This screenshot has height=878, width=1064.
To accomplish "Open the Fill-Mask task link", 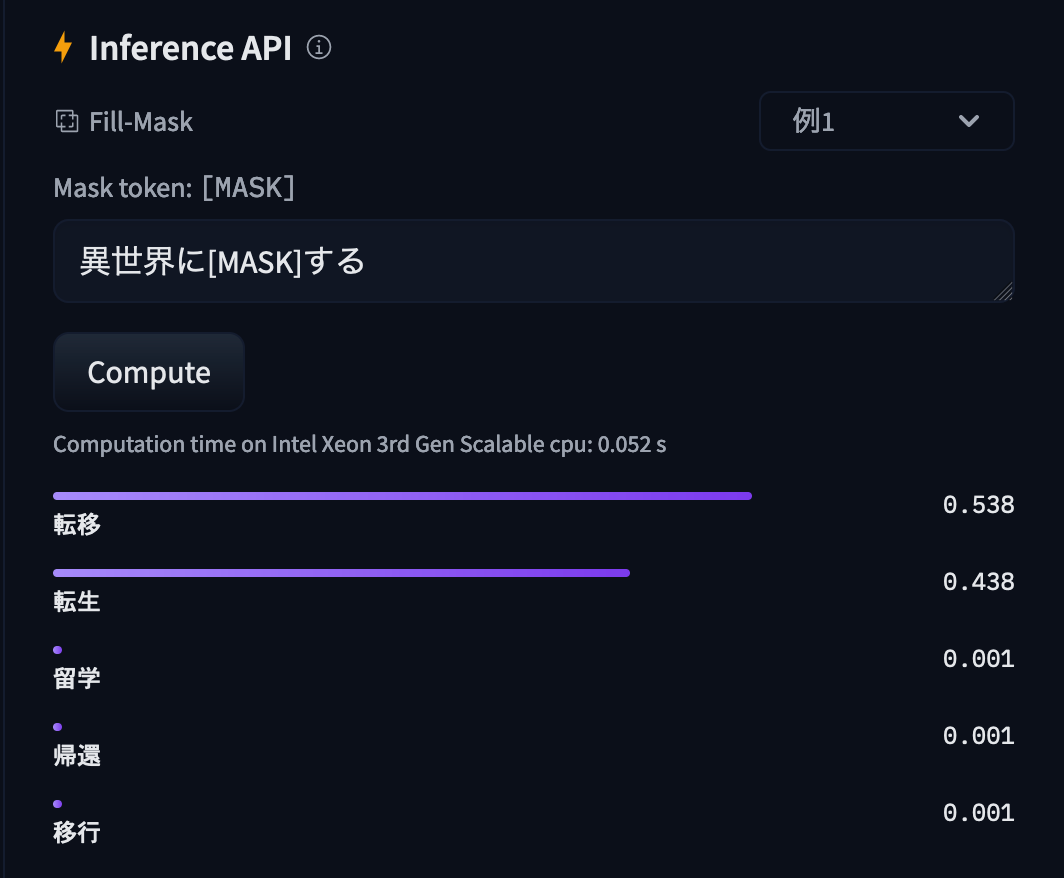I will 140,122.
